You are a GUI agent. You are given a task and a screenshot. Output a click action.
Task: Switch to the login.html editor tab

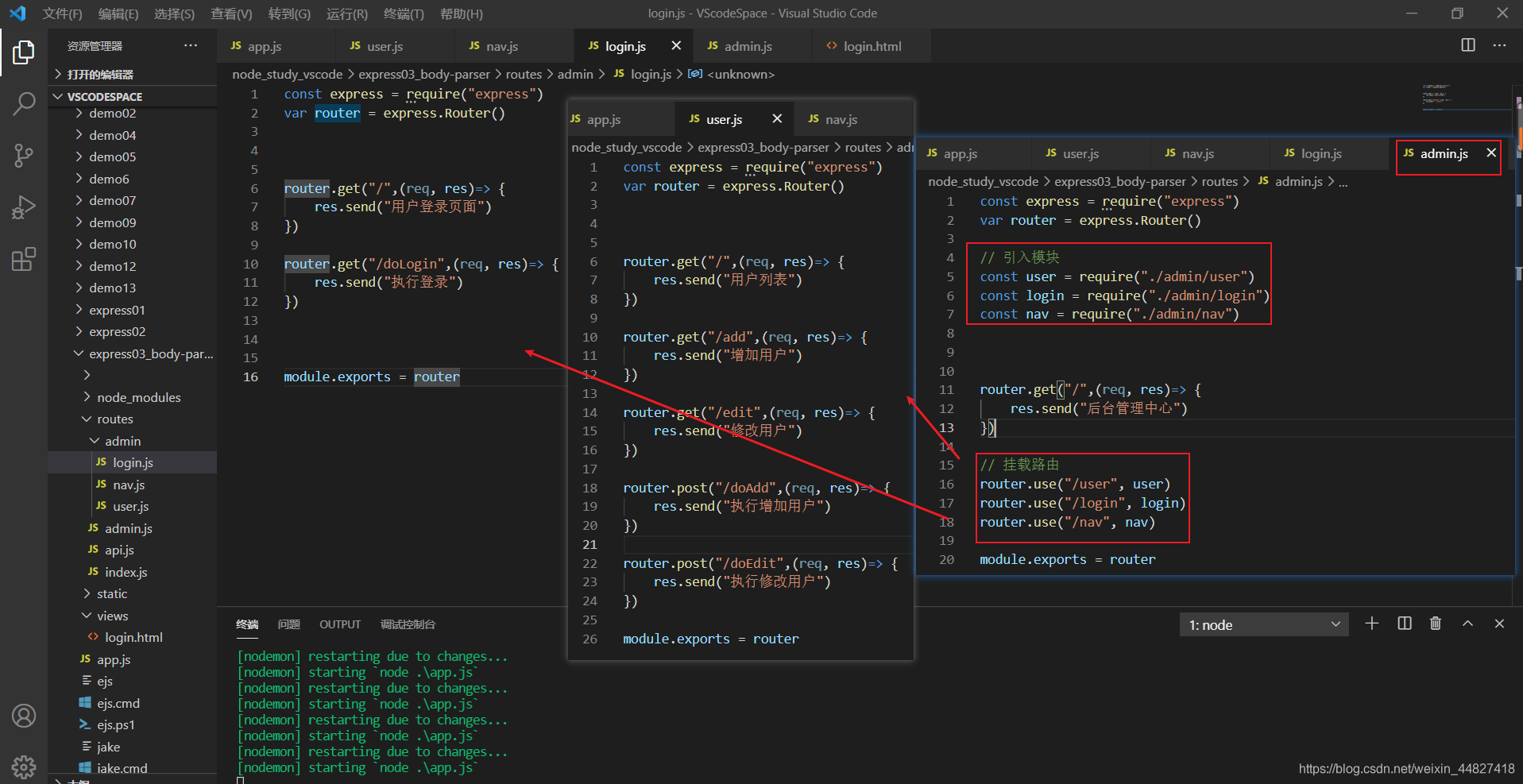coord(872,46)
